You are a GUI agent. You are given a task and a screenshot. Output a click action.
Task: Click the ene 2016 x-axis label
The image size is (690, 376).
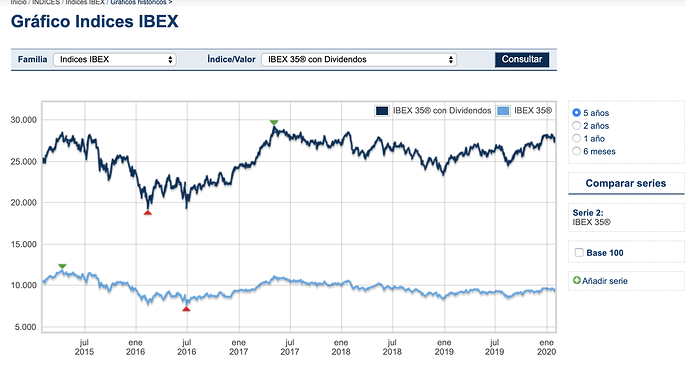click(136, 347)
